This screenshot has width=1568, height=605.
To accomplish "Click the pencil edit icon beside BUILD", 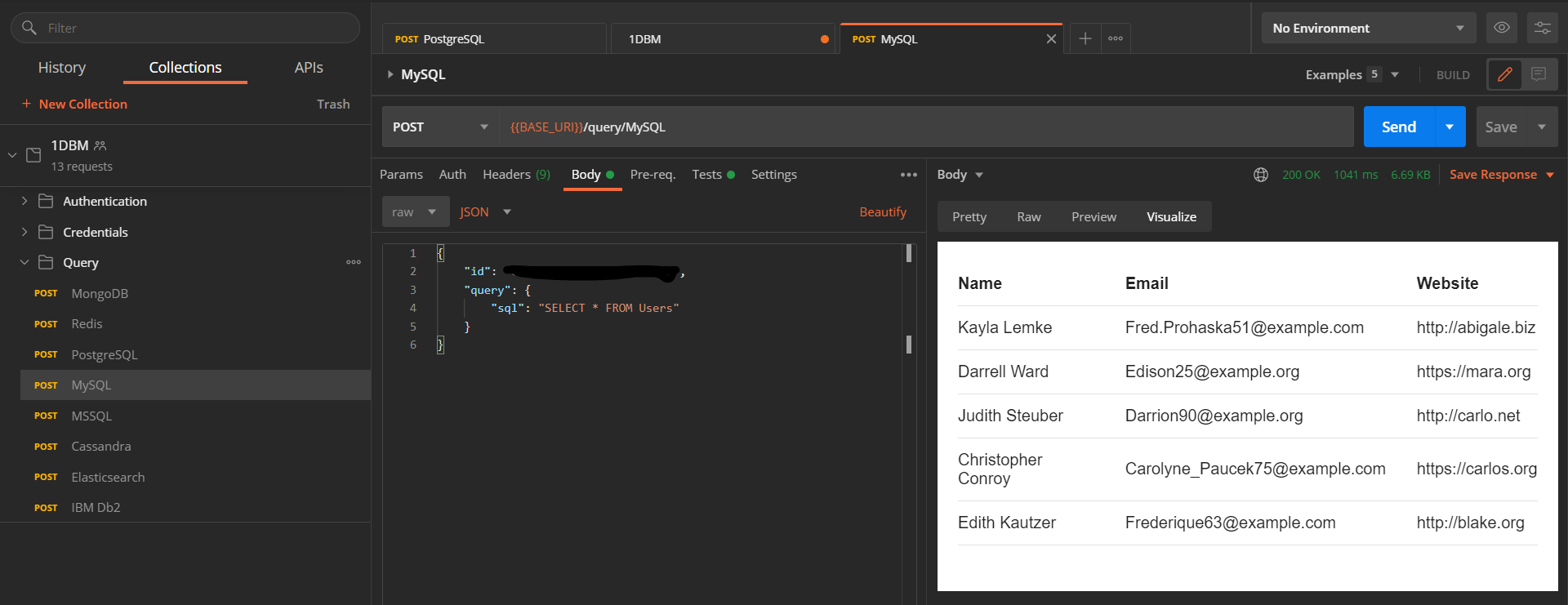I will (1504, 74).
